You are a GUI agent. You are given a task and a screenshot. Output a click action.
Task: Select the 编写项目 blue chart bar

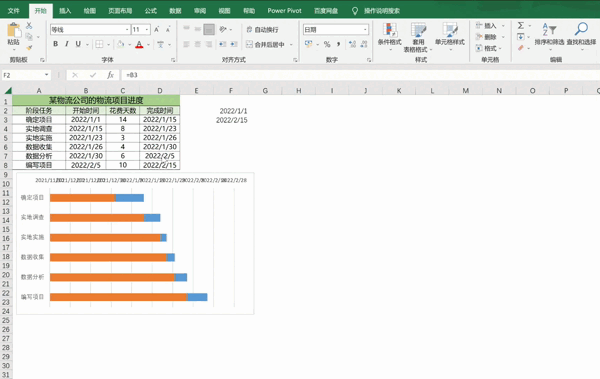[197, 297]
